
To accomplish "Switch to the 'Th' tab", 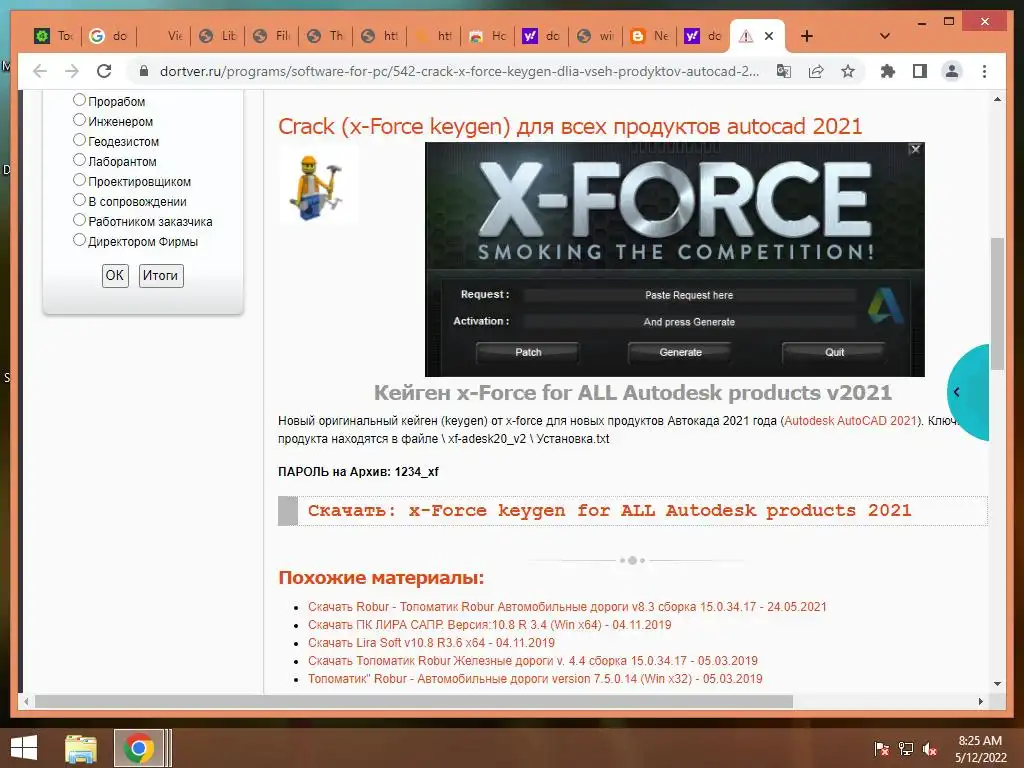I will coord(326,36).
